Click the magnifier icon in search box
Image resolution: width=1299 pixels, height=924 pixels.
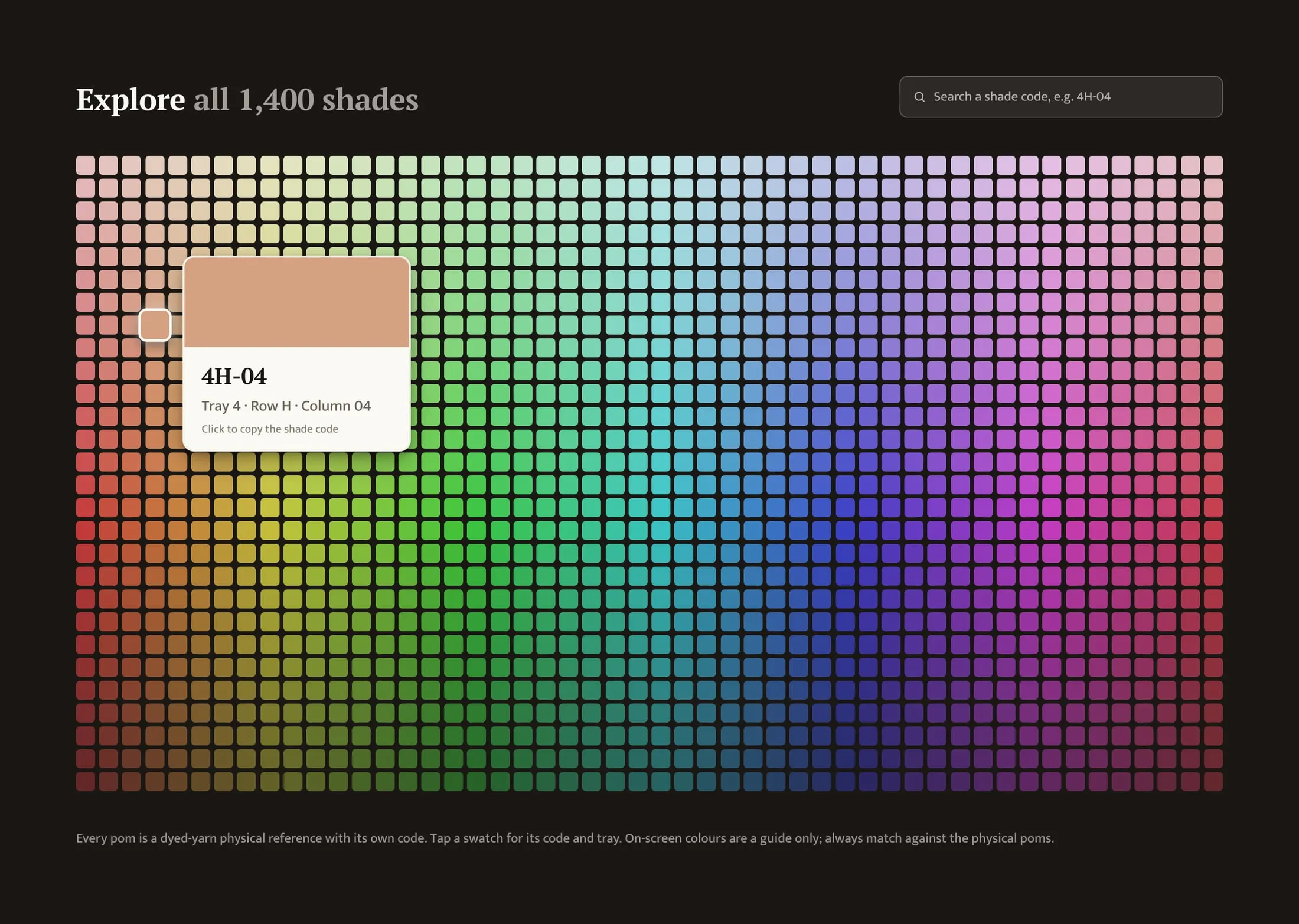pos(919,97)
